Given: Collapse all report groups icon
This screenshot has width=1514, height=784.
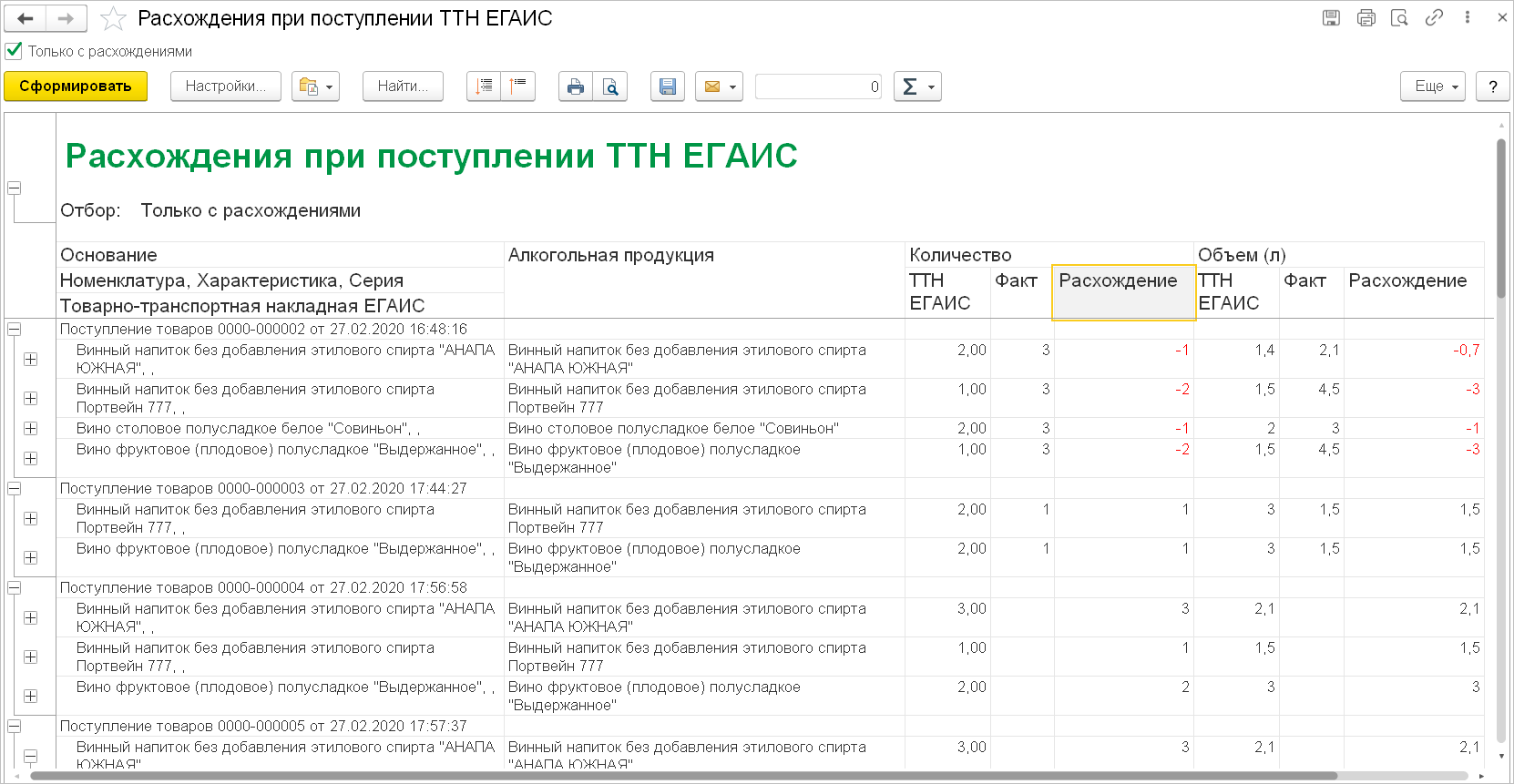Looking at the screenshot, I should (x=517, y=87).
